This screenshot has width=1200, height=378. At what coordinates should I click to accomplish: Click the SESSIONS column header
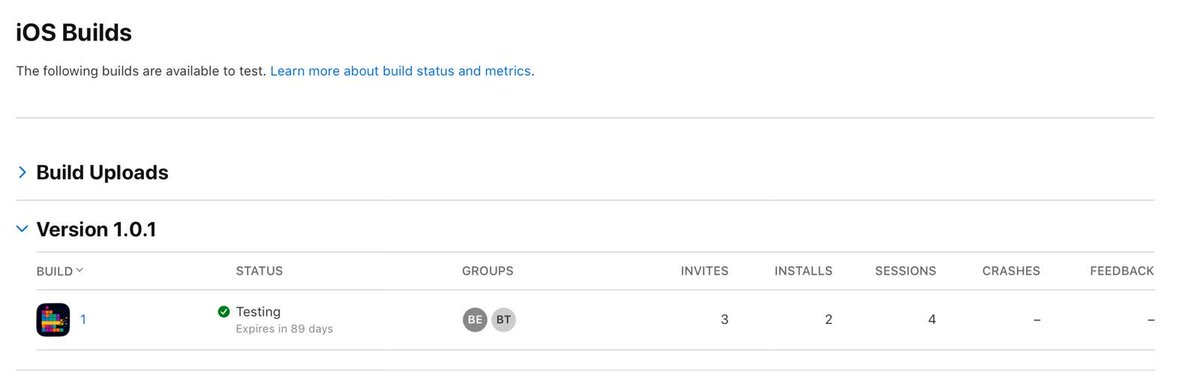click(x=906, y=271)
